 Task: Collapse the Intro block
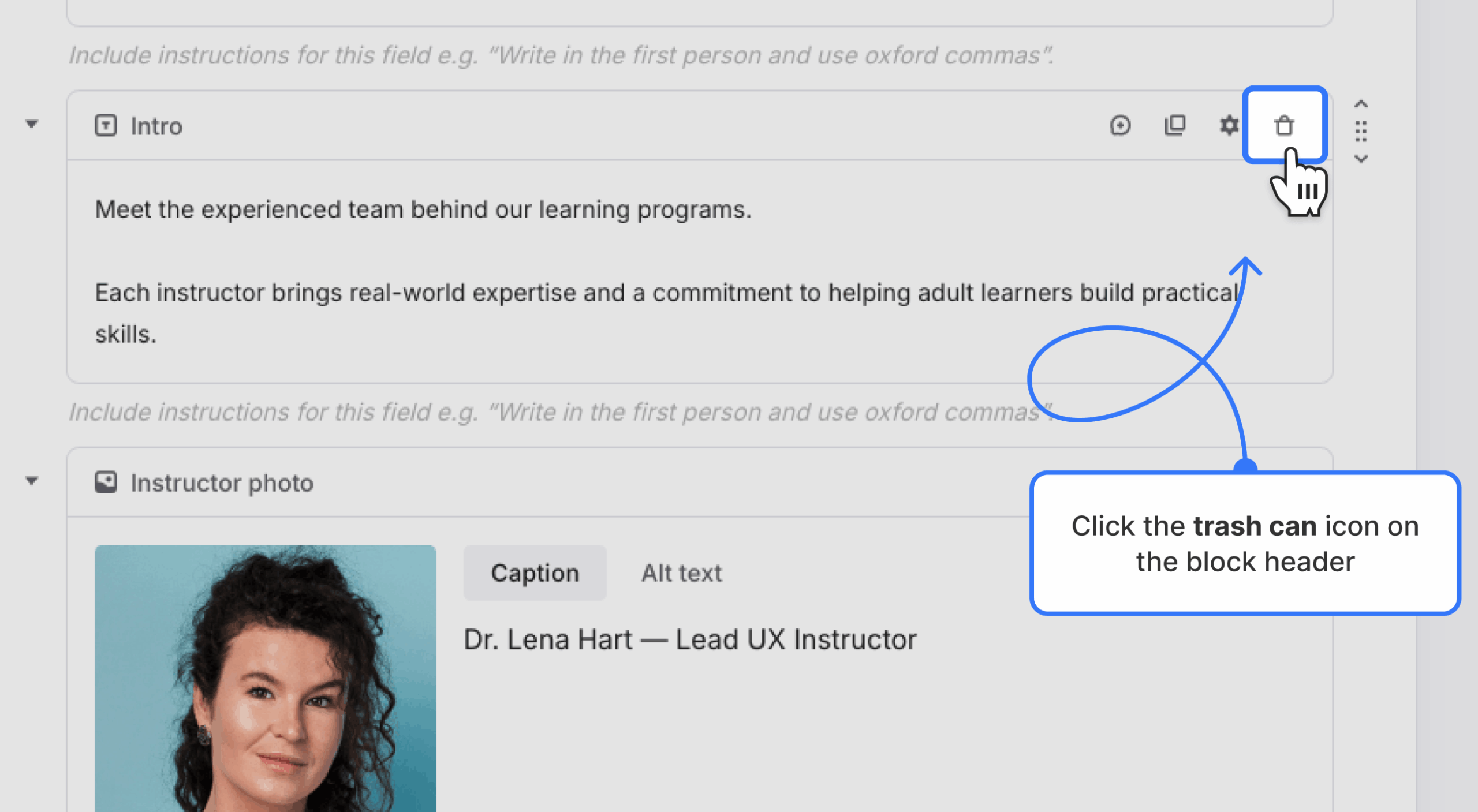(x=32, y=124)
